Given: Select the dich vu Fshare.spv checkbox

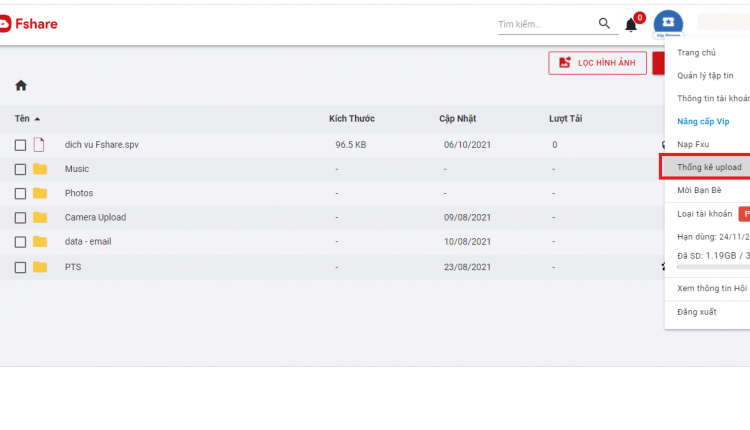Looking at the screenshot, I should click(20, 145).
